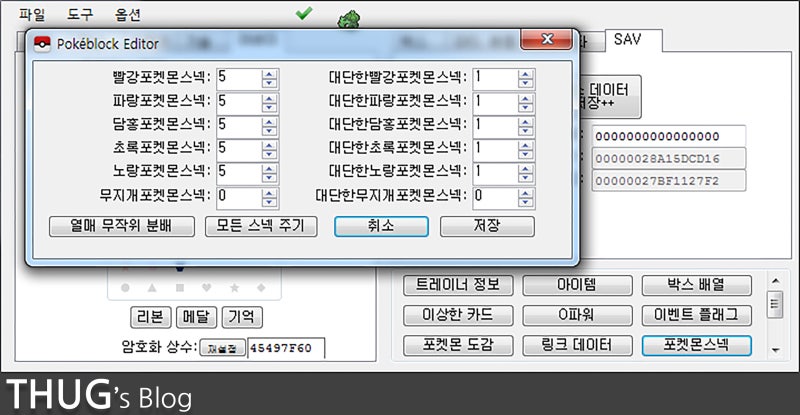The height and width of the screenshot is (415, 800).
Task: Click the Pokéball icon in the Pokéblock Editor title bar
Action: pyautogui.click(x=42, y=44)
